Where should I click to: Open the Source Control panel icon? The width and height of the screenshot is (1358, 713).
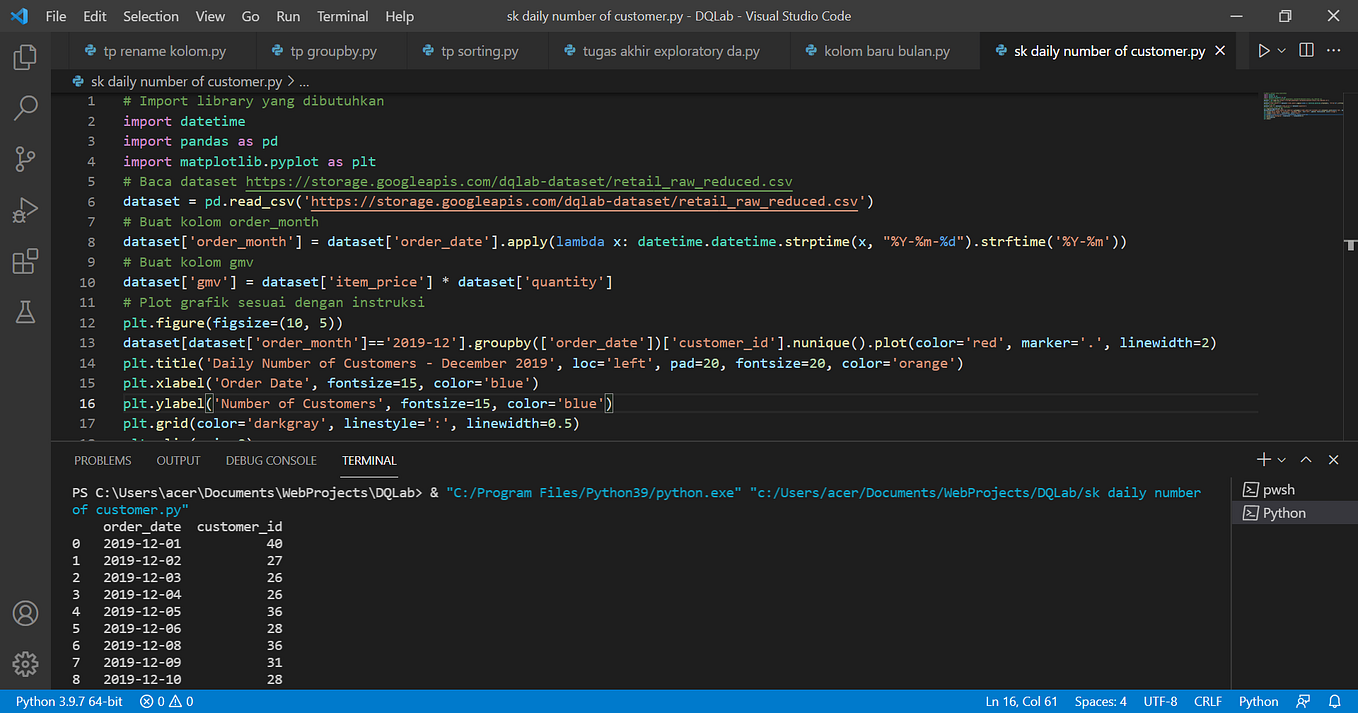point(25,158)
